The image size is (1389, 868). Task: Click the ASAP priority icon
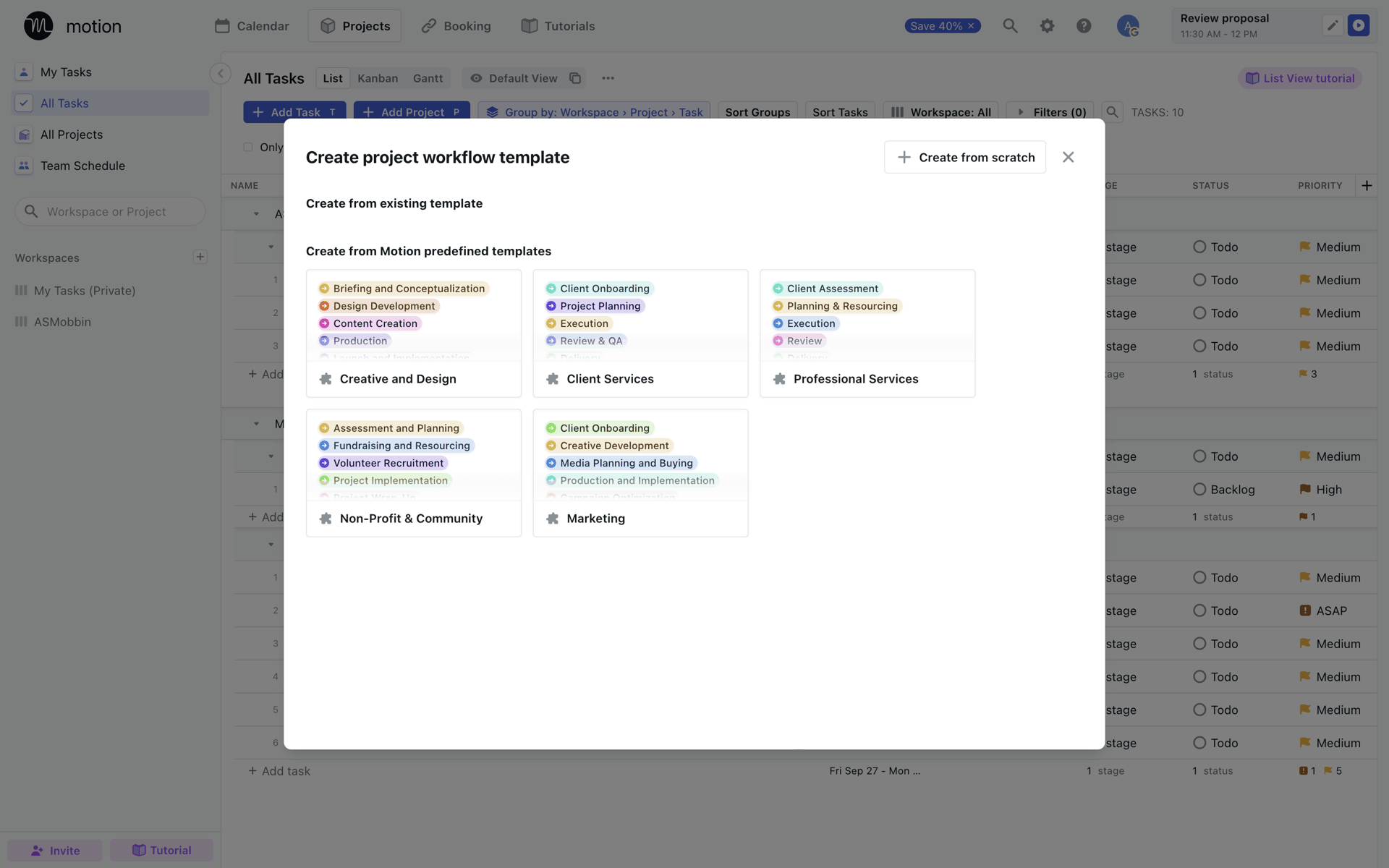point(1305,610)
